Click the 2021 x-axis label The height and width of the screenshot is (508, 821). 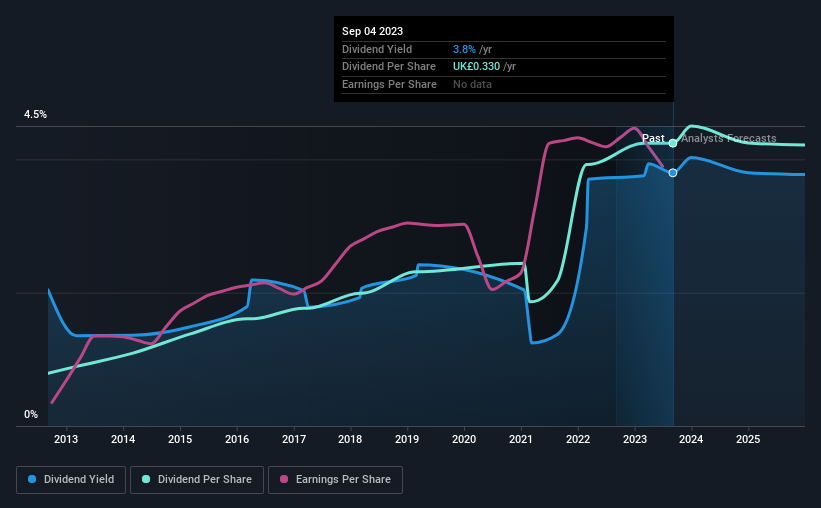tap(521, 439)
